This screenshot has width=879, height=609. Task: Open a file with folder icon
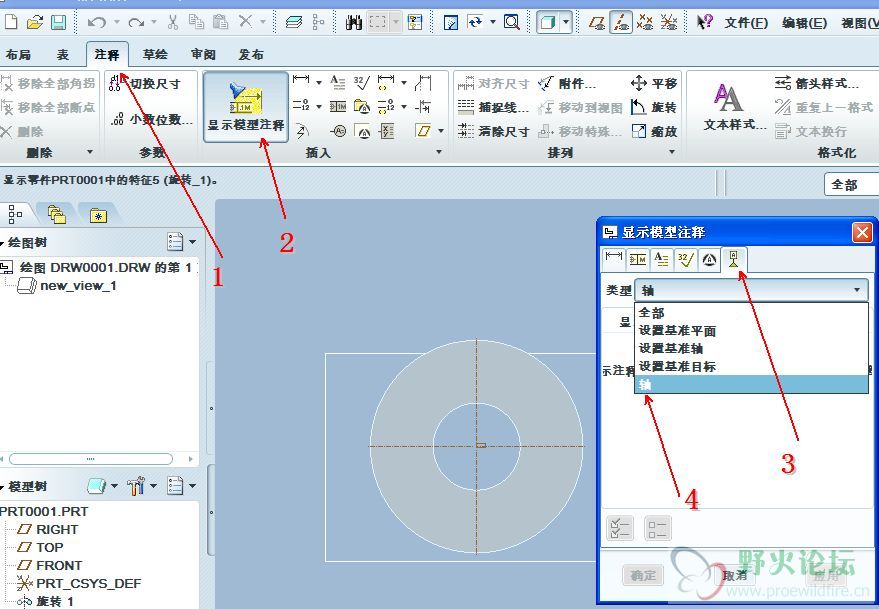[35, 22]
